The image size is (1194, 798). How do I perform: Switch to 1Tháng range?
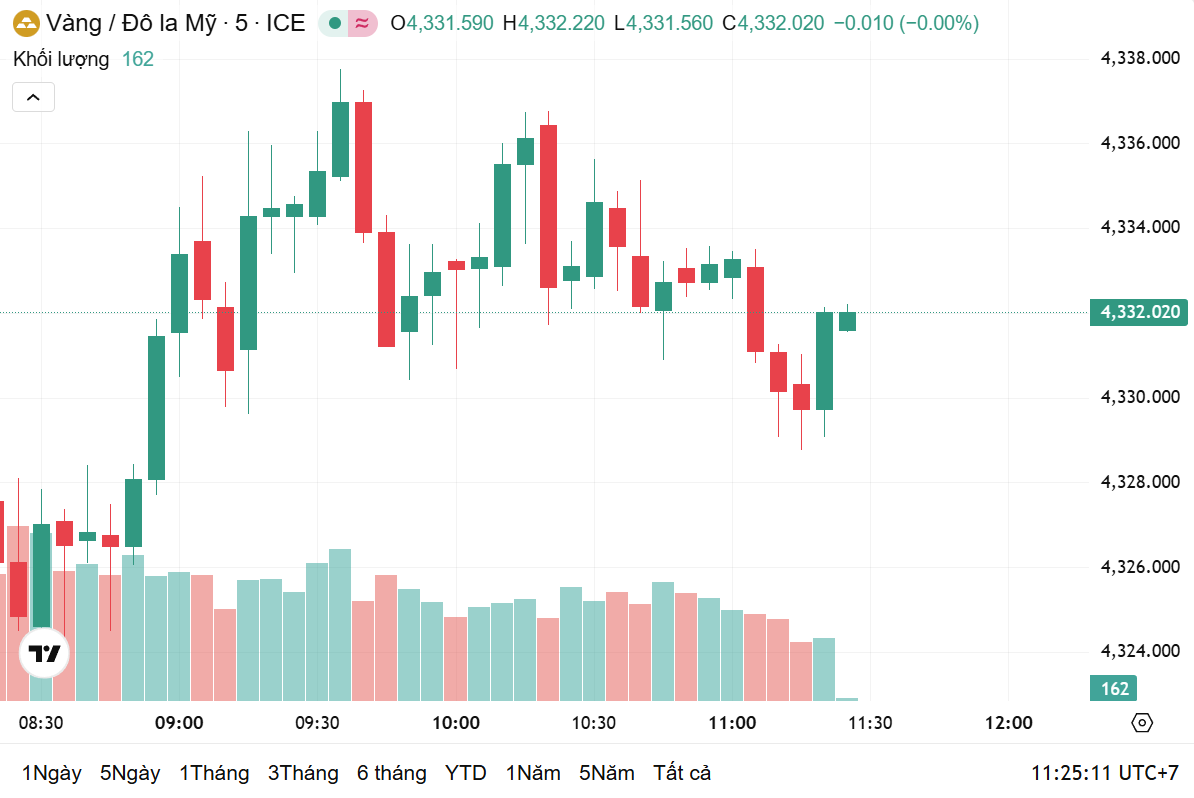click(214, 773)
